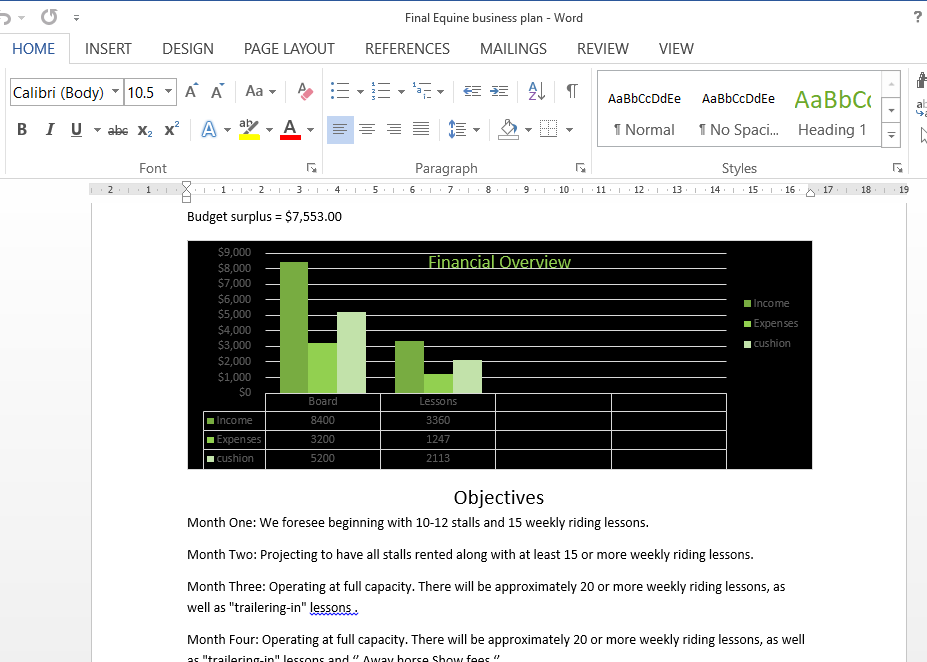
Task: Click the Clear All Formatting eraser icon
Action: click(x=304, y=91)
